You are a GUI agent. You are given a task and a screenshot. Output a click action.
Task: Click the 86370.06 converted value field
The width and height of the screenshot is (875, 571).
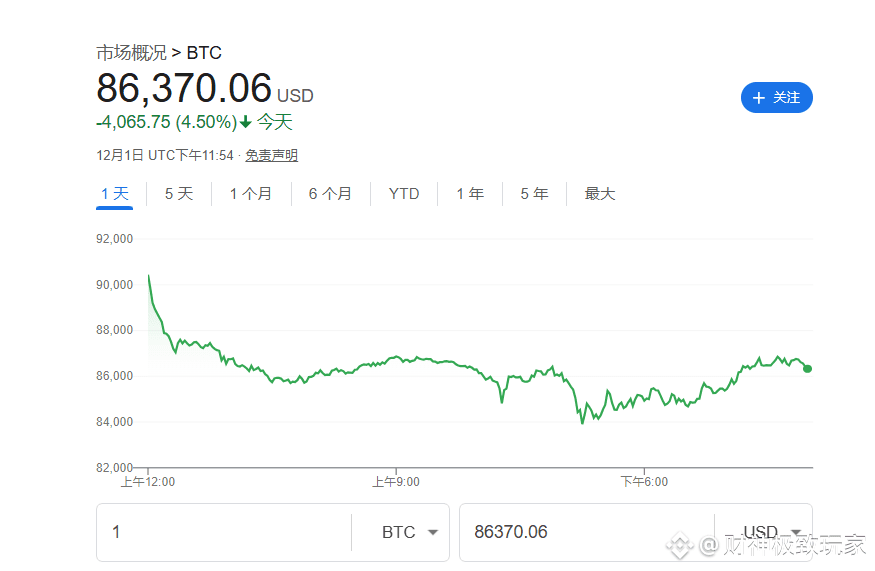click(585, 532)
